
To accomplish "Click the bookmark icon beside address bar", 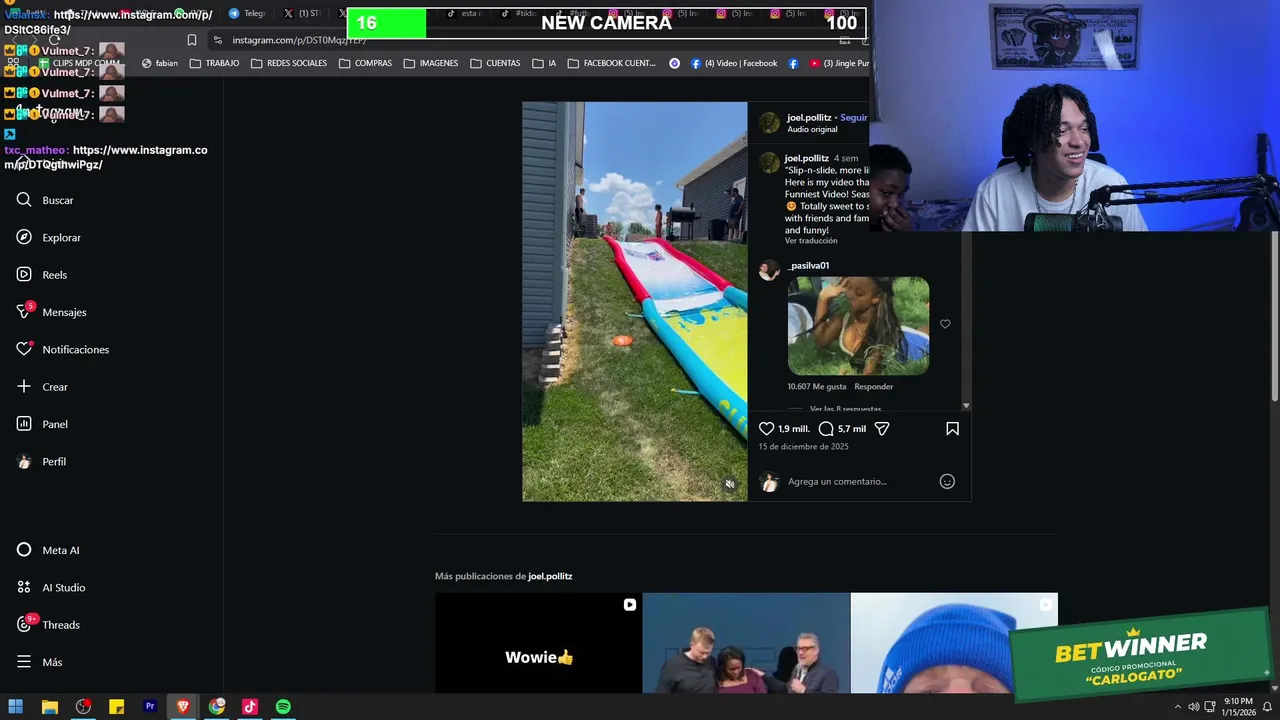I will point(192,40).
